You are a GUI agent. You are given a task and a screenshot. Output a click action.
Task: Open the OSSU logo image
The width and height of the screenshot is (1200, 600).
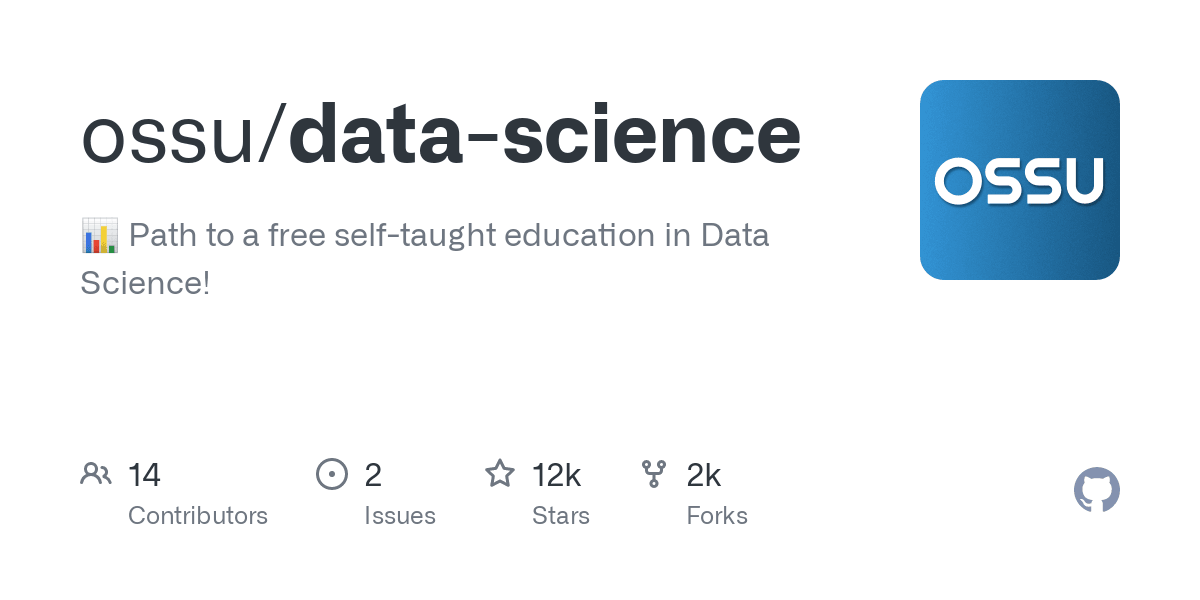tap(1019, 180)
